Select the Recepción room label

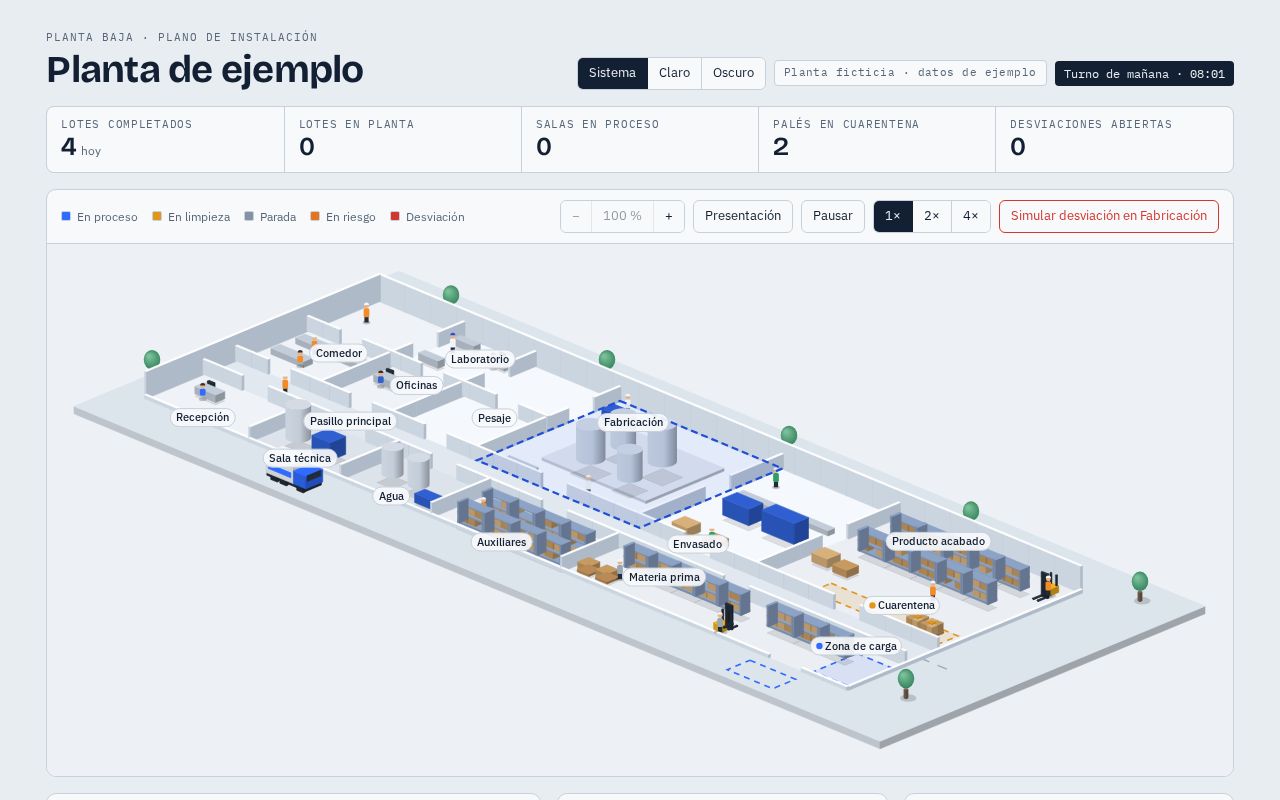click(203, 417)
